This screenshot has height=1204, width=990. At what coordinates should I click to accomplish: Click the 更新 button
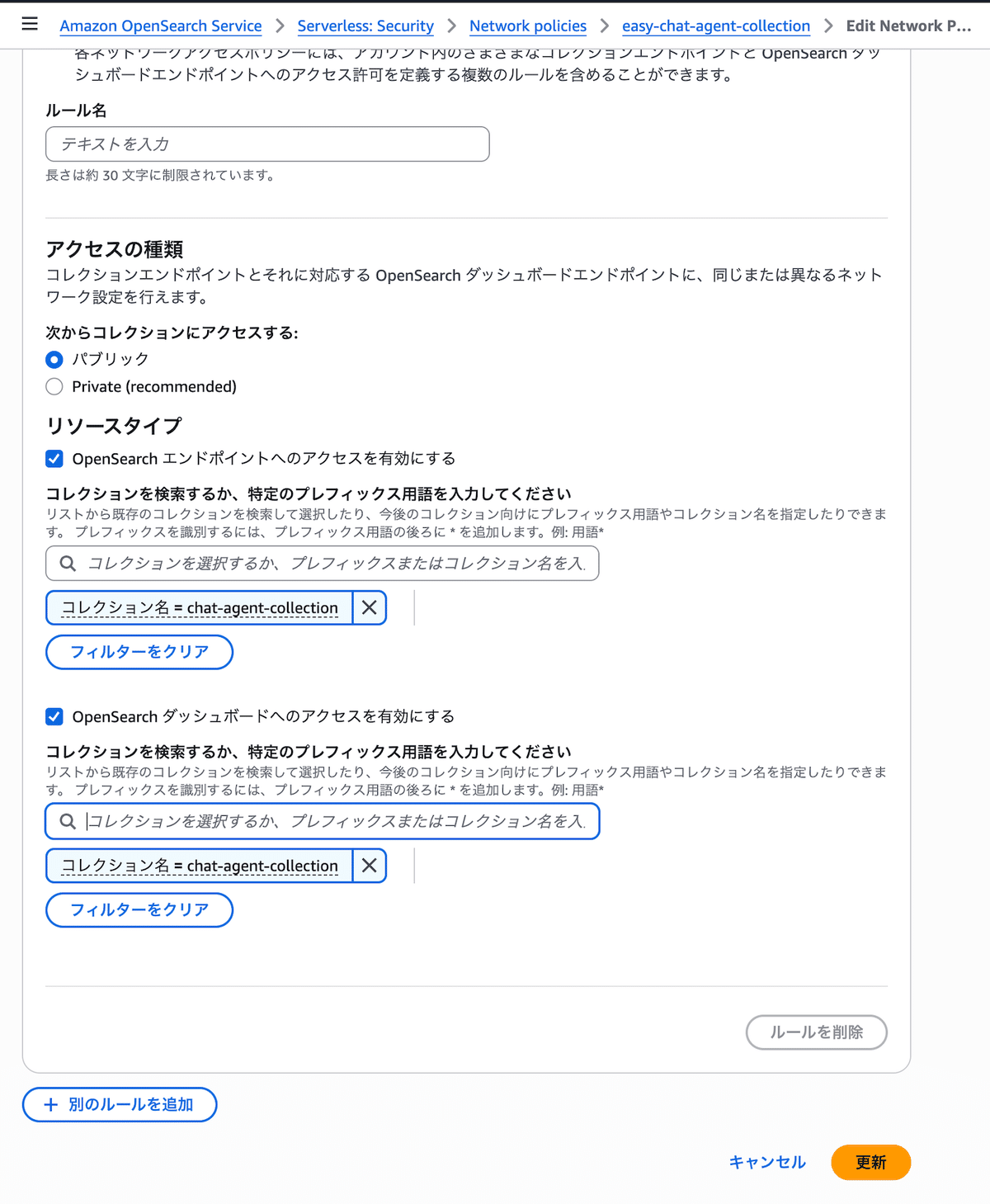tap(870, 1162)
